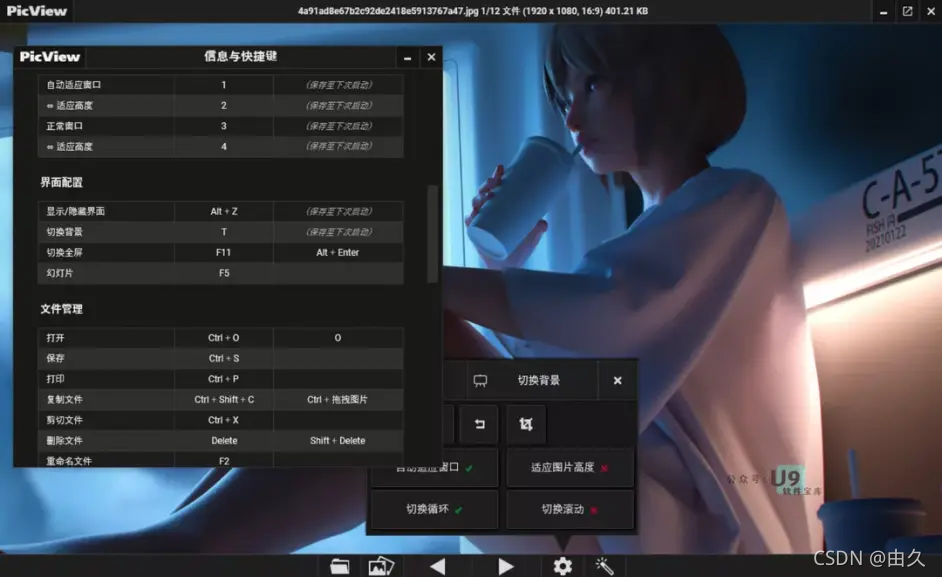Select the 删除文件 row label
The height and width of the screenshot is (577, 942).
coord(65,441)
